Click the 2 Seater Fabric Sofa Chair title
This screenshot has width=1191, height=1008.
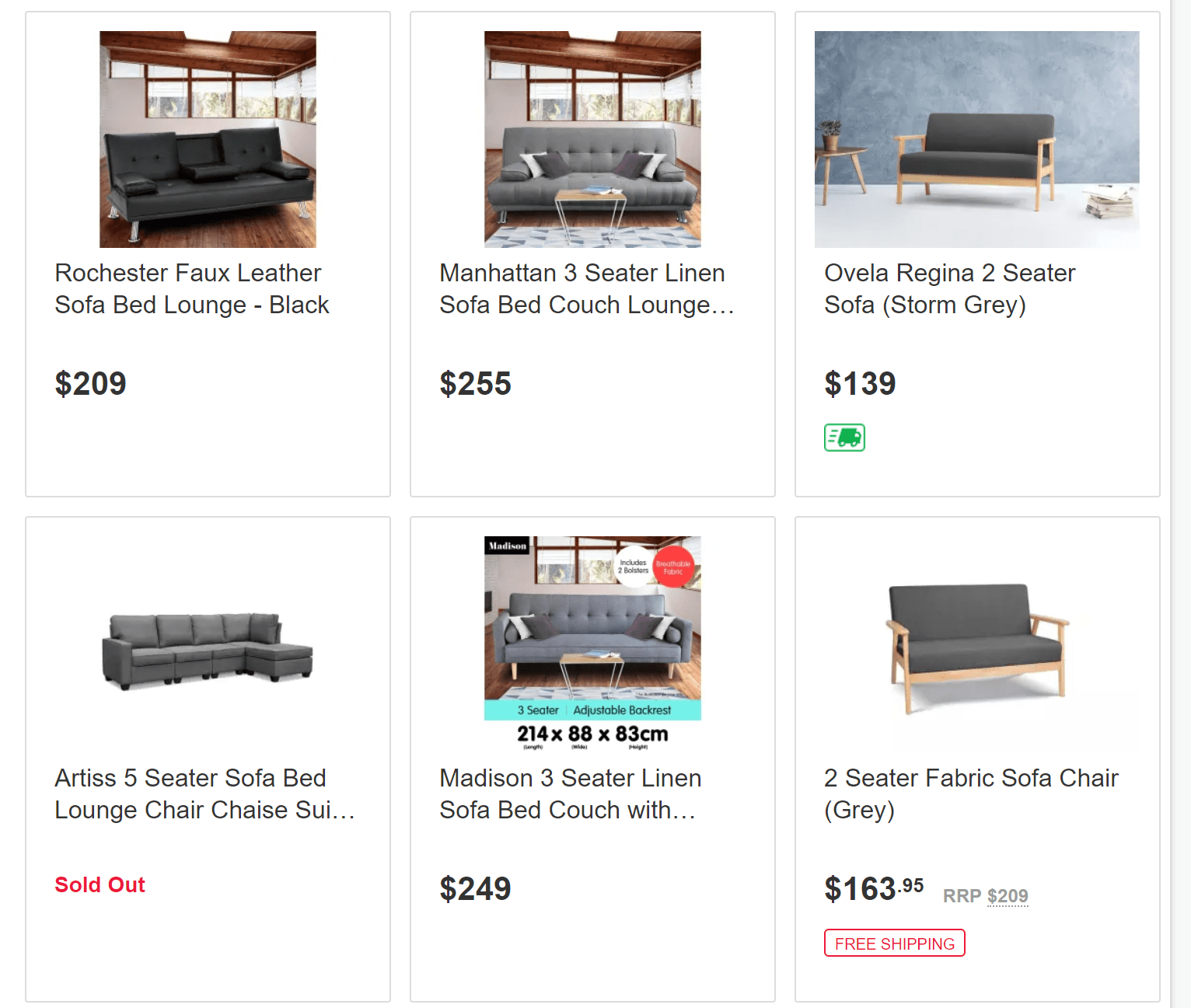(x=971, y=793)
